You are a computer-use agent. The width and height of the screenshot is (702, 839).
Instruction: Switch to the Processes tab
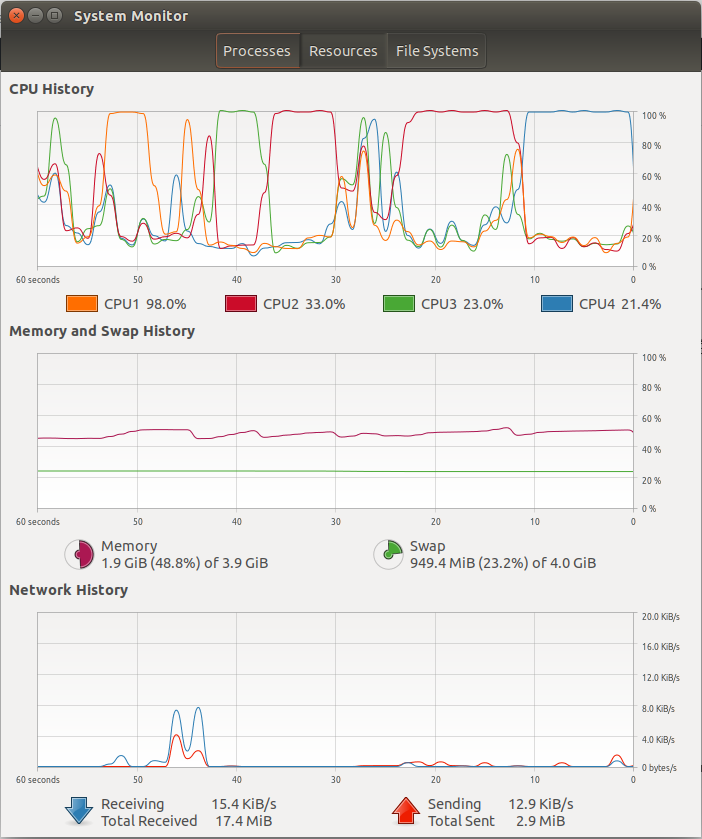(257, 51)
